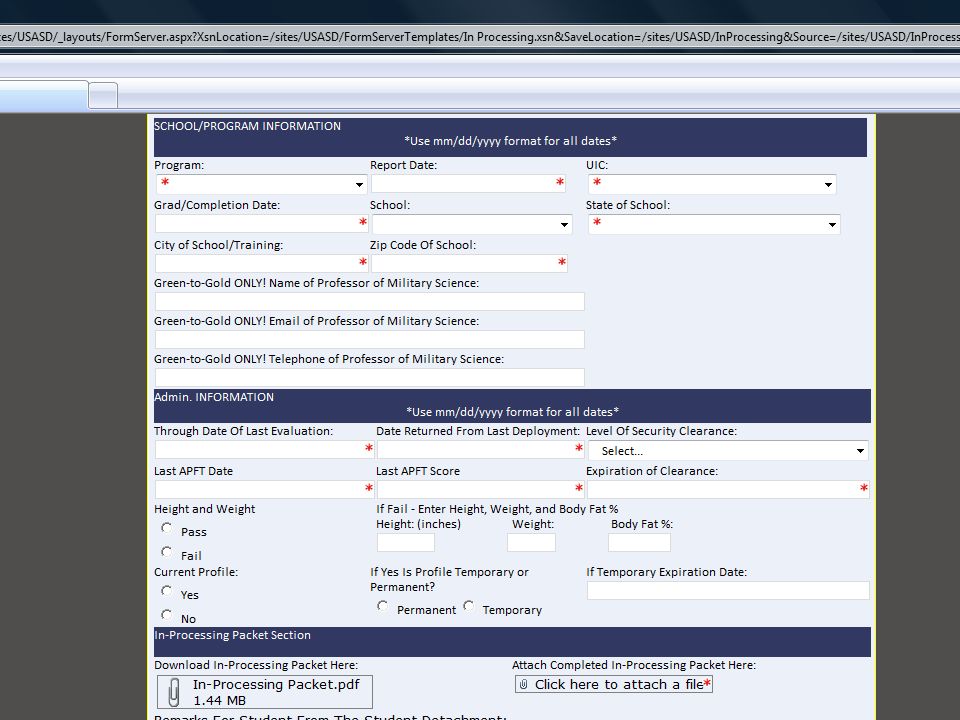960x720 pixels.
Task: Click the Height (inches) field
Action: coord(406,542)
